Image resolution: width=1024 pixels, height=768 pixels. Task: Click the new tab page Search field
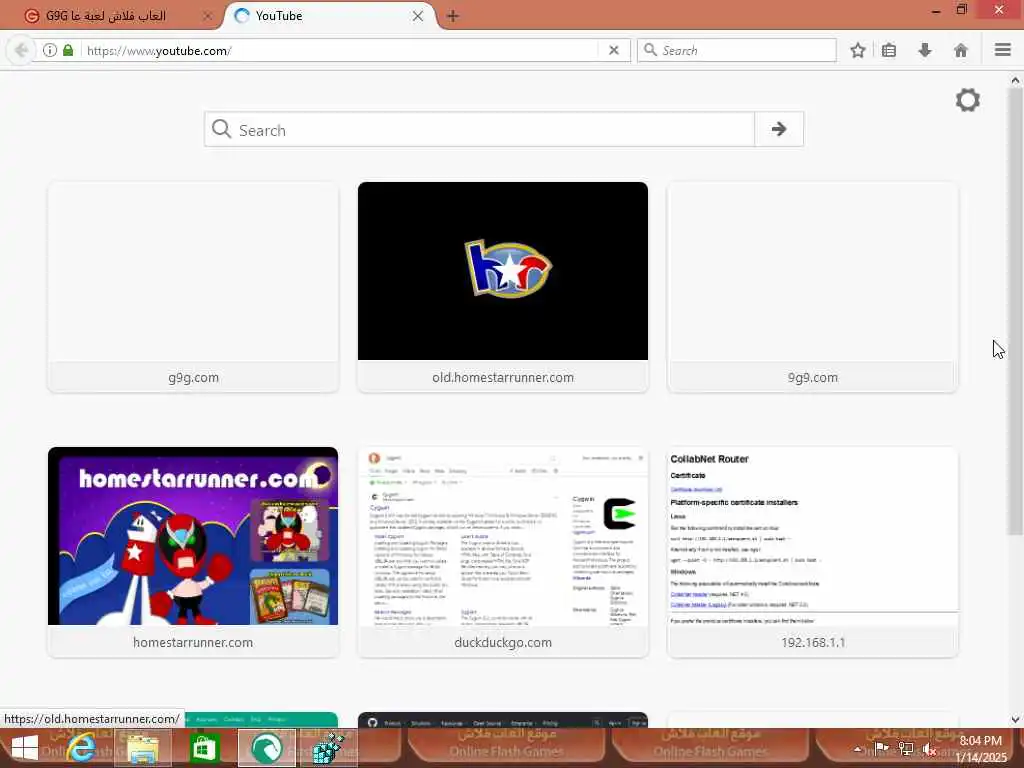coord(480,129)
